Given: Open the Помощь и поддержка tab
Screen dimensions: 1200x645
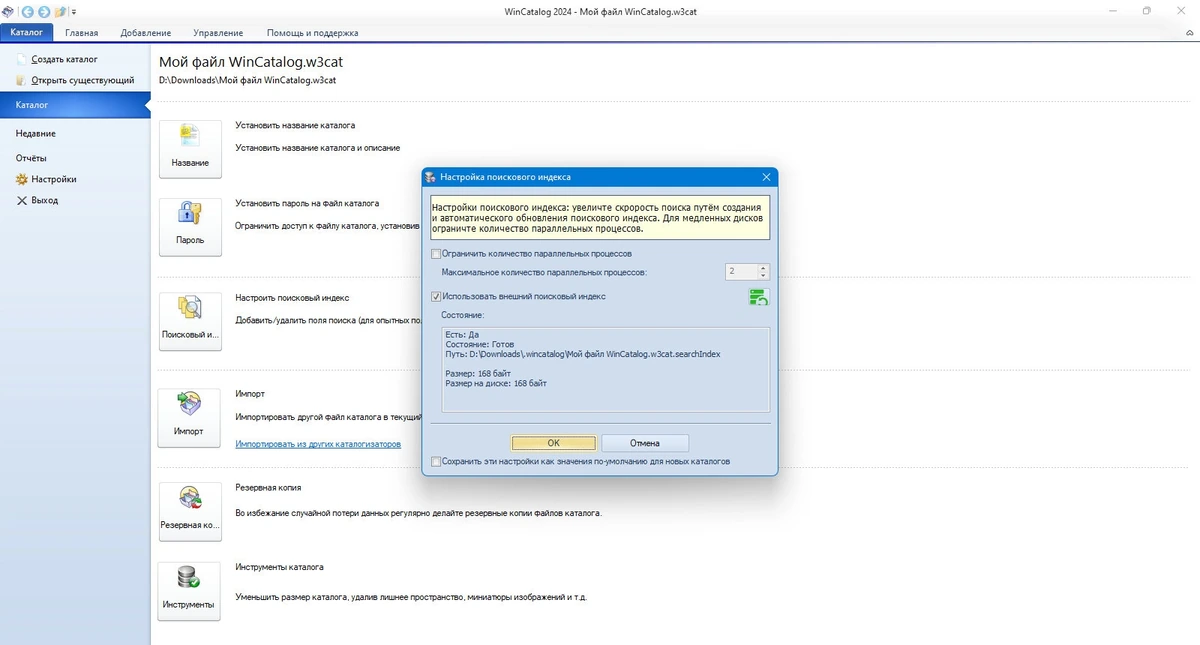Looking at the screenshot, I should (313, 32).
